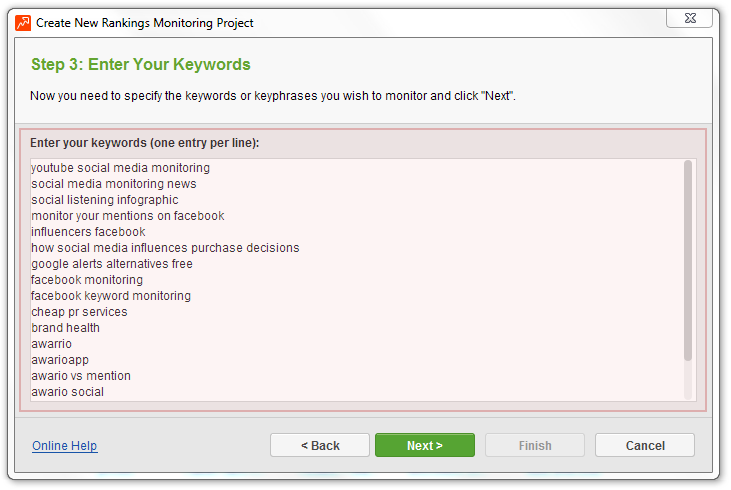Click the 'awario vs mention' keyword entry
The width and height of the screenshot is (731, 490).
(x=81, y=376)
